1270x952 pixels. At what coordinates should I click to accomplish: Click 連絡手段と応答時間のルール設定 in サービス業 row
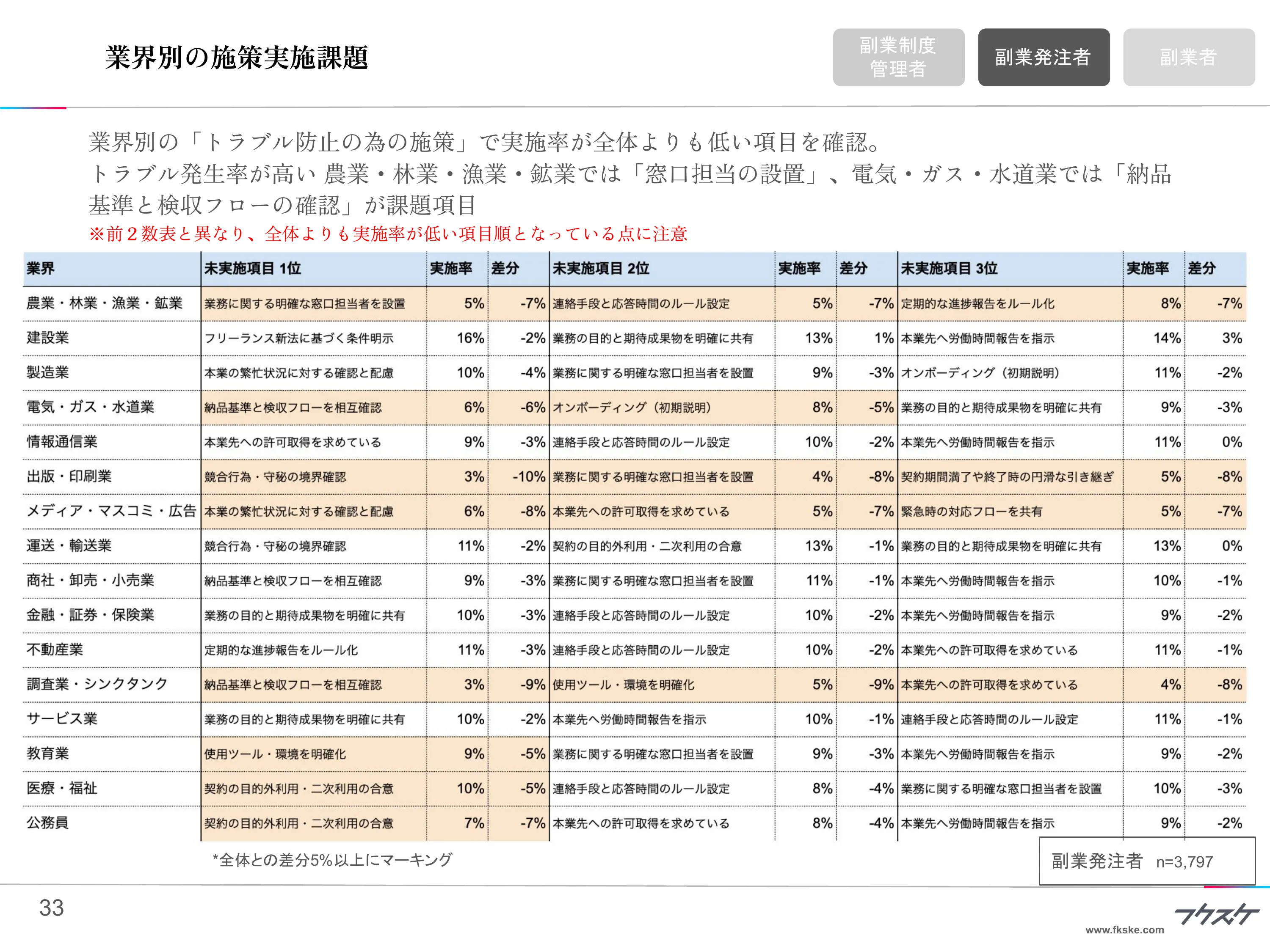coord(989,720)
